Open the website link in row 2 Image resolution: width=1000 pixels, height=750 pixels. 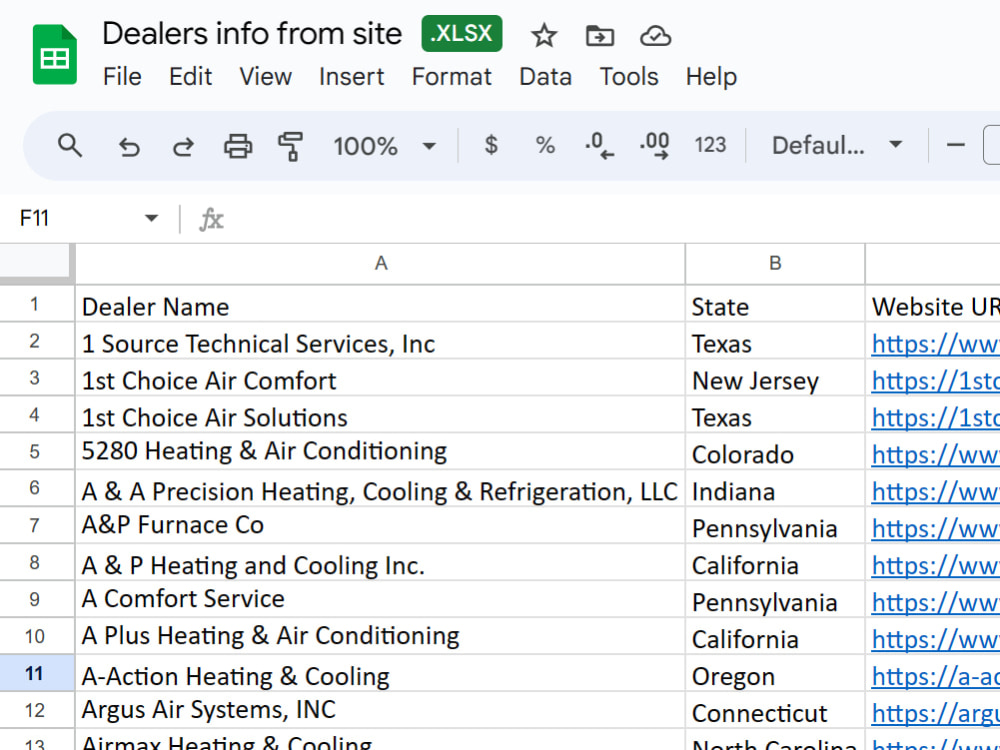(x=936, y=344)
